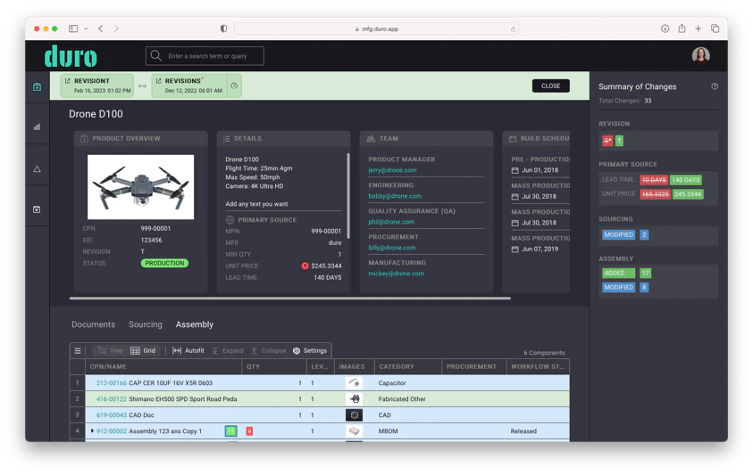Click the blue MODIFIED badge under Assembly

tap(619, 287)
